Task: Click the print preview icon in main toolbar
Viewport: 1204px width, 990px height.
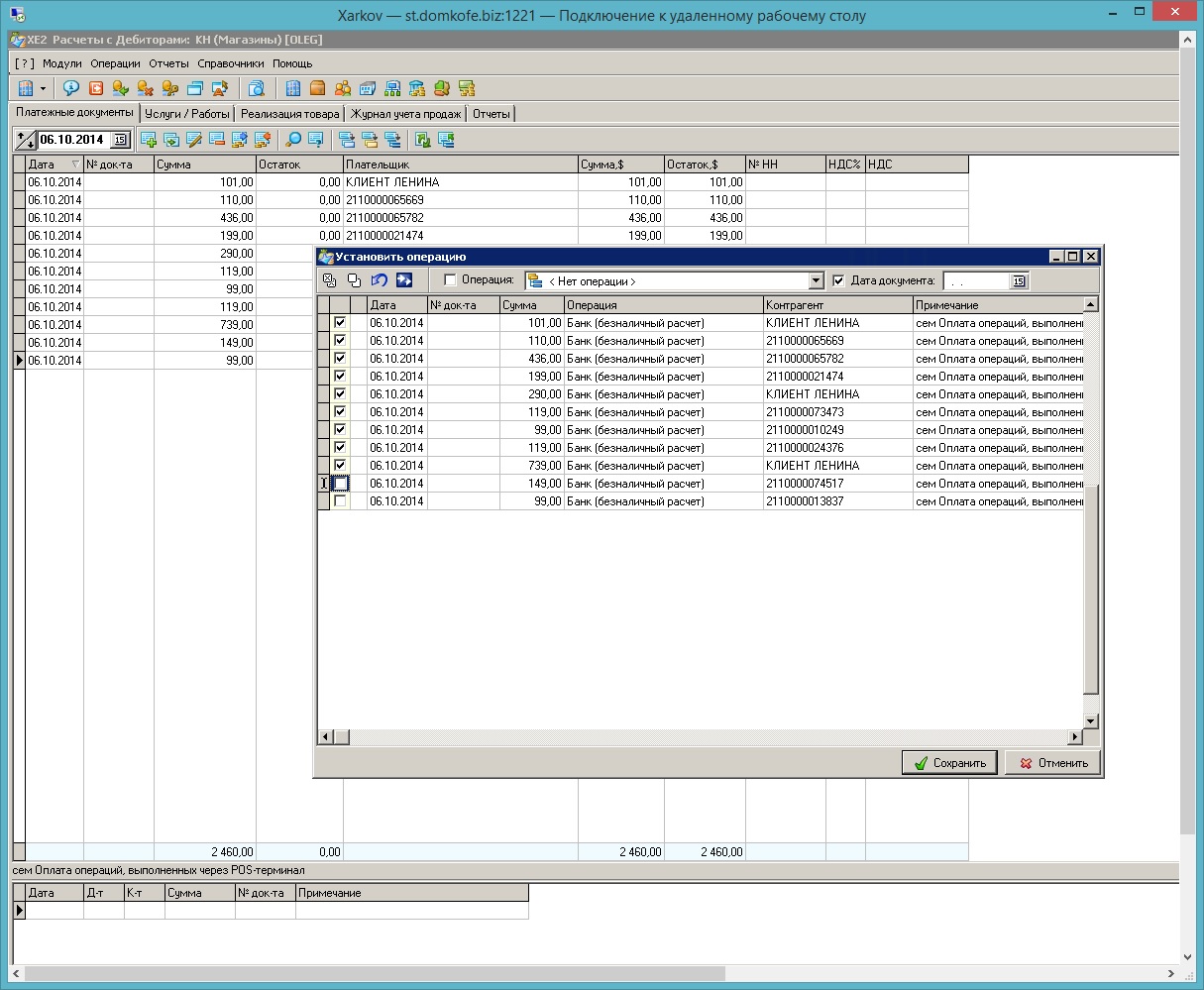Action: [257, 88]
